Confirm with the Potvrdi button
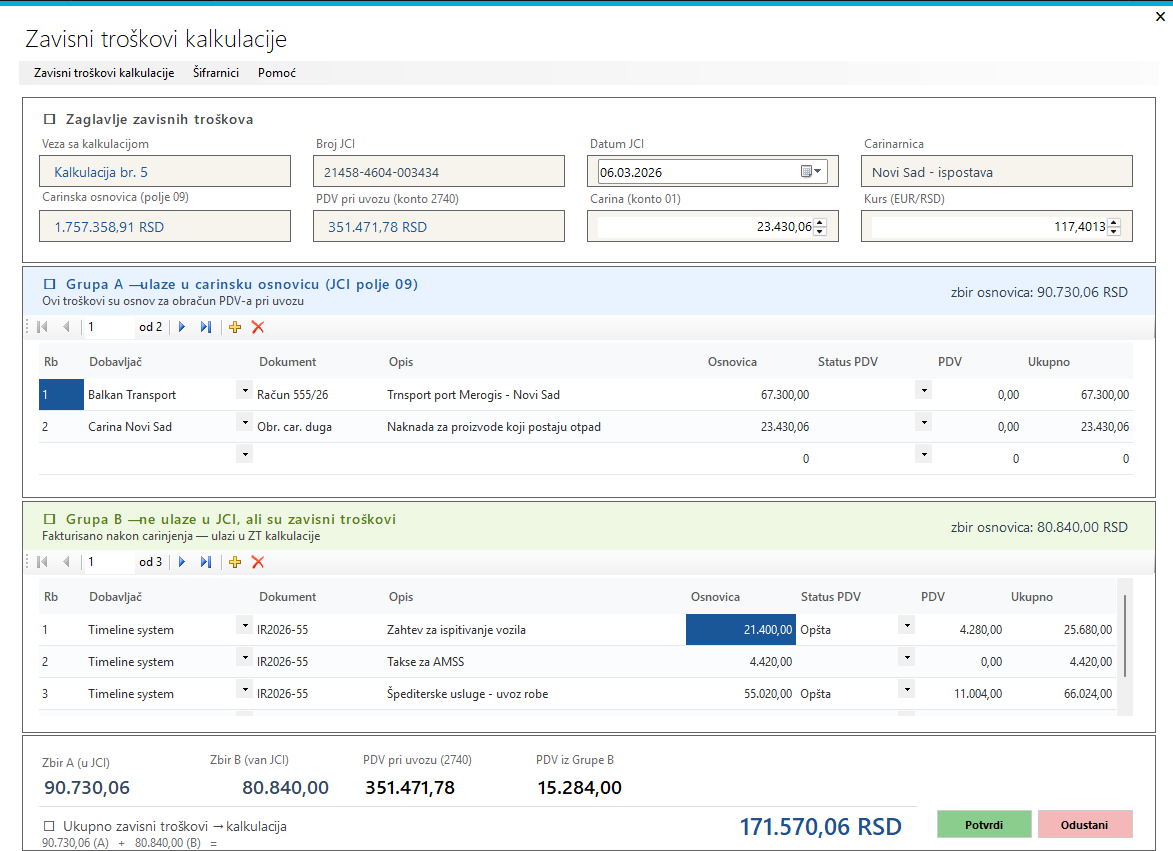This screenshot has width=1173, height=851. pyautogui.click(x=984, y=825)
